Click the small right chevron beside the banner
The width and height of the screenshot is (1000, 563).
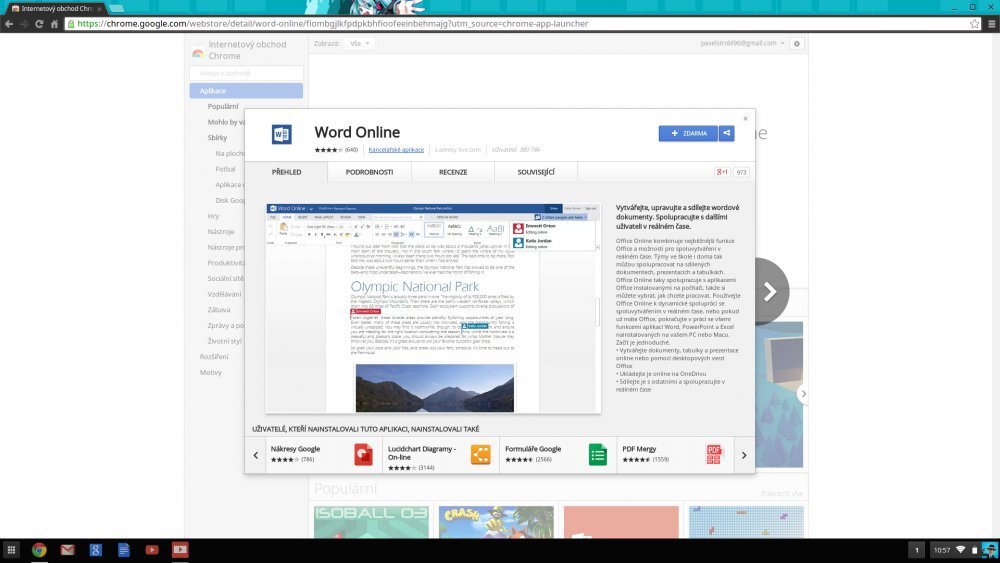[x=803, y=394]
